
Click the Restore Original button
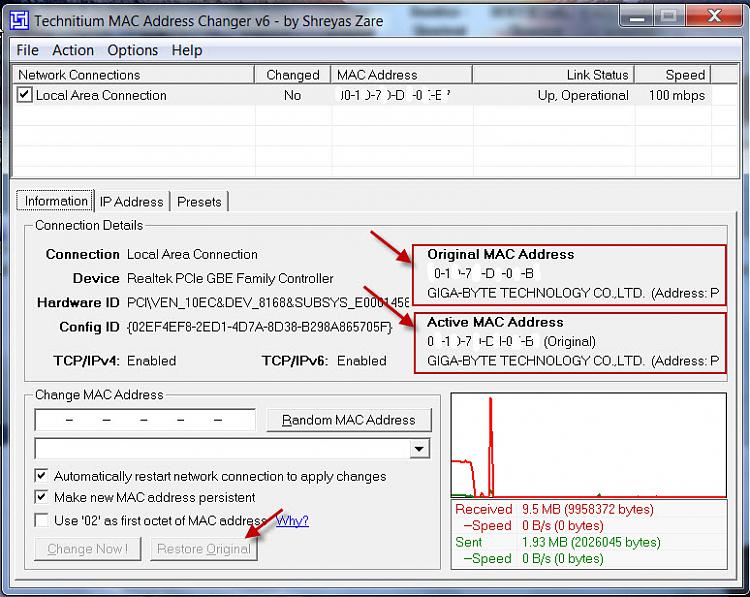[x=204, y=549]
